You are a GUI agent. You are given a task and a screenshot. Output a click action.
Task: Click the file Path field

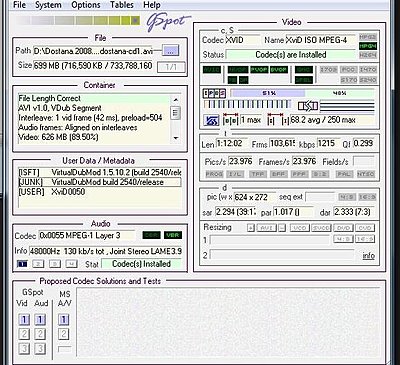93,51
